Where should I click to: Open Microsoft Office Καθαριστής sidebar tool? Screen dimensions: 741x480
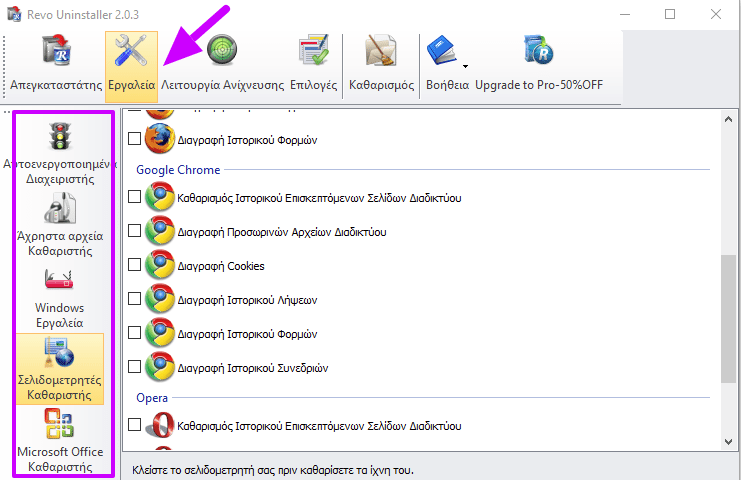pos(60,440)
